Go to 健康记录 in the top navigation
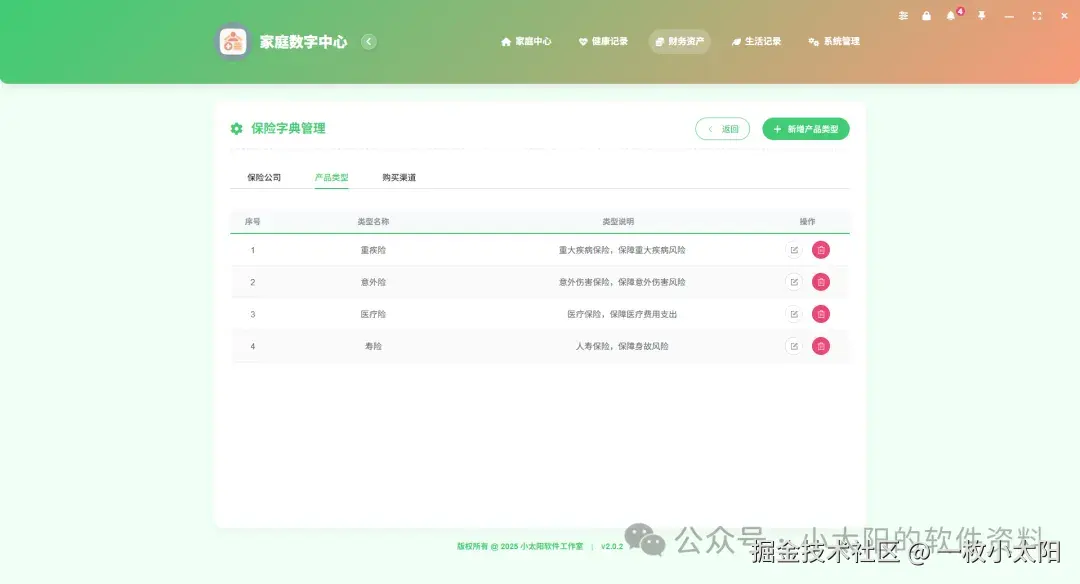1080x584 pixels. 604,41
